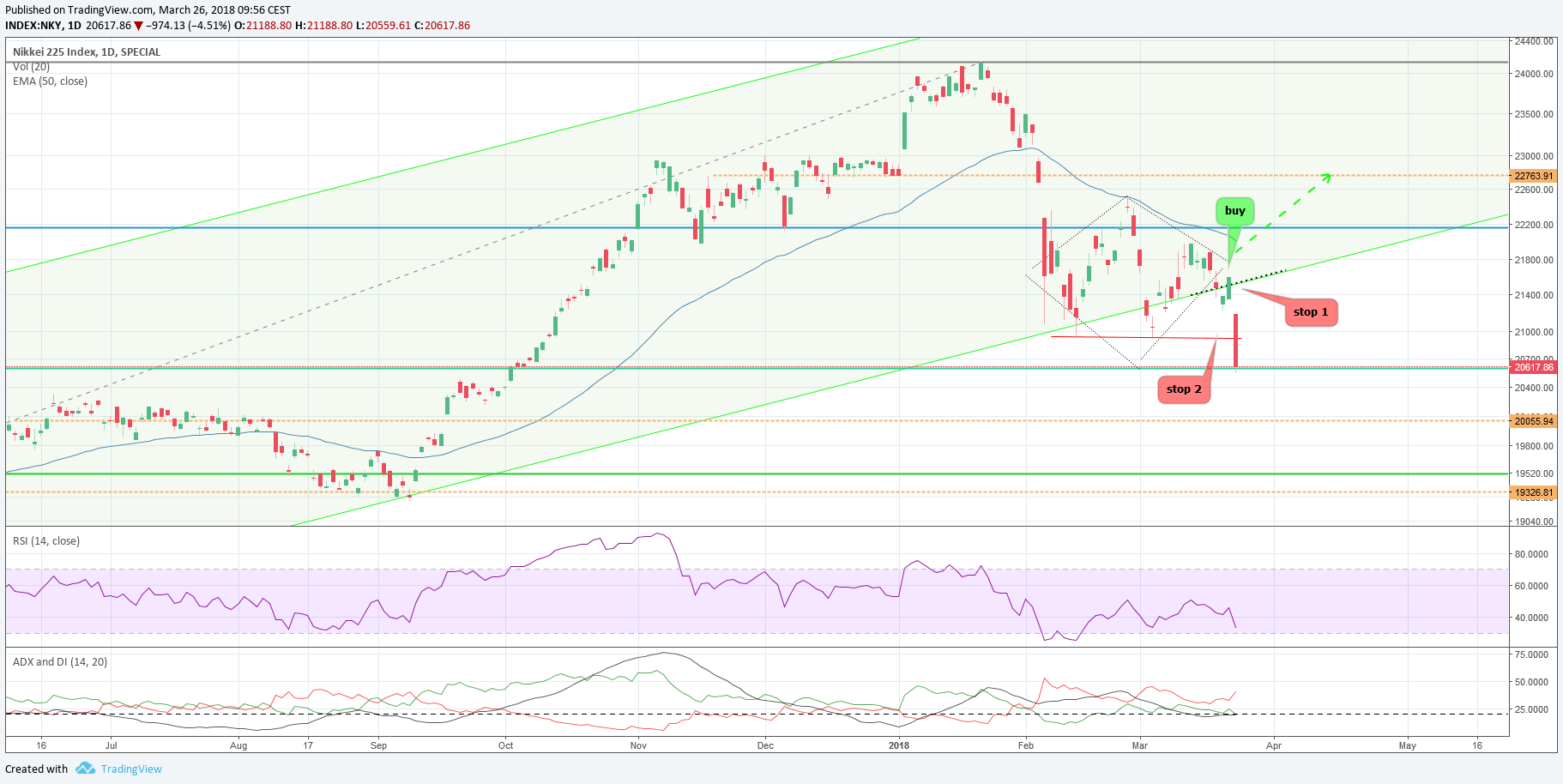Click the ADX 25.0000 scale label
This screenshot has height=784, width=1563.
click(x=1531, y=709)
